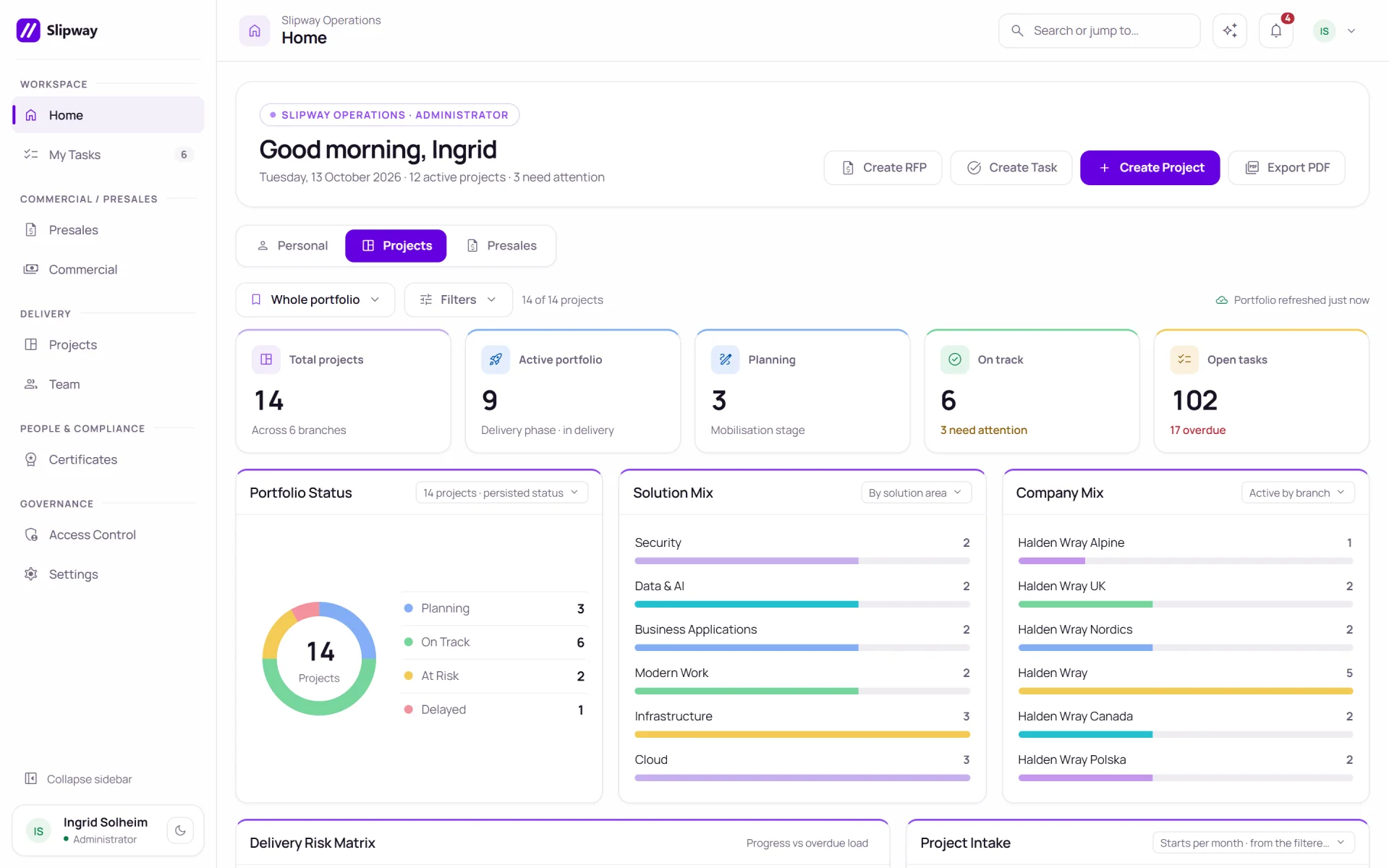This screenshot has width=1389, height=868.
Task: Click the Create Project button
Action: tap(1150, 168)
